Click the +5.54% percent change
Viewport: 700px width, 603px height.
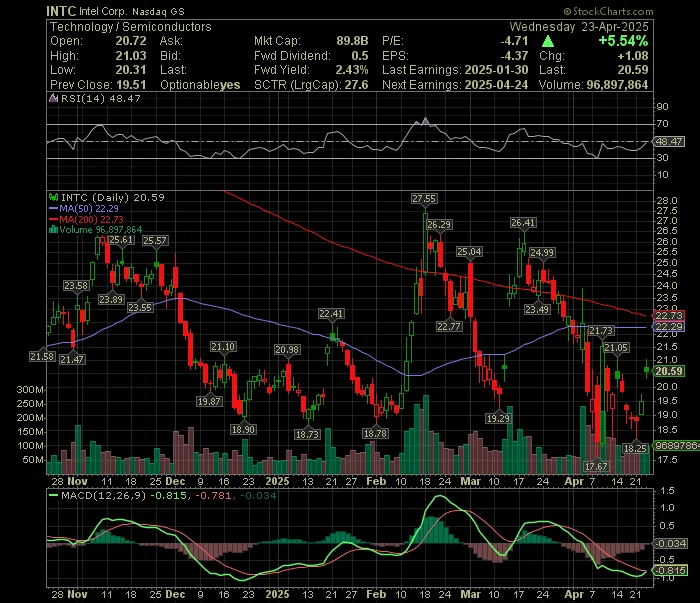coord(623,41)
